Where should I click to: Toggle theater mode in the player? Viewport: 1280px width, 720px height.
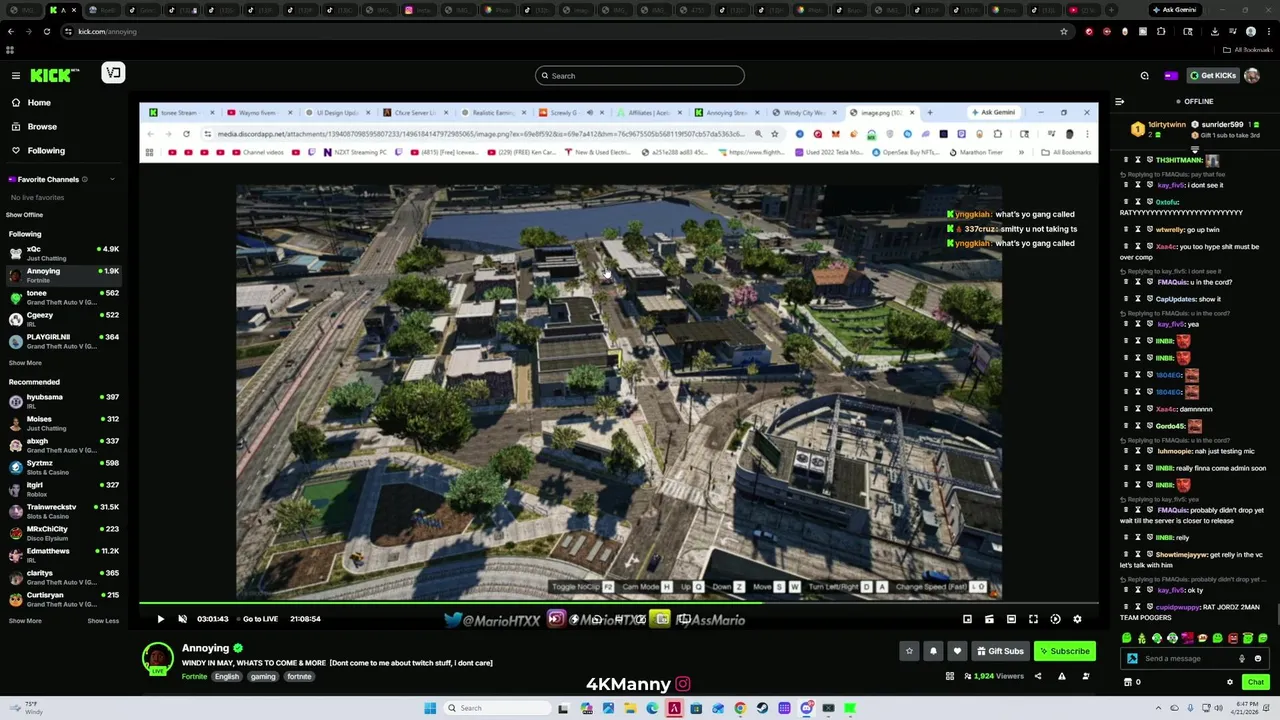pyautogui.click(x=1011, y=619)
